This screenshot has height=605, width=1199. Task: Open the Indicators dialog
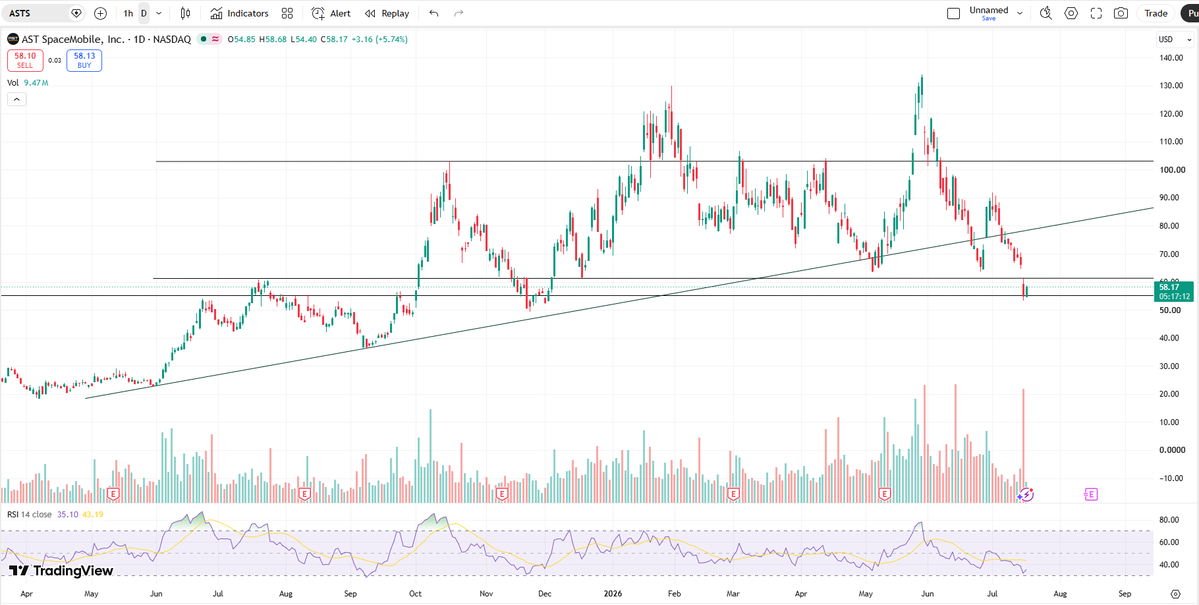[239, 13]
